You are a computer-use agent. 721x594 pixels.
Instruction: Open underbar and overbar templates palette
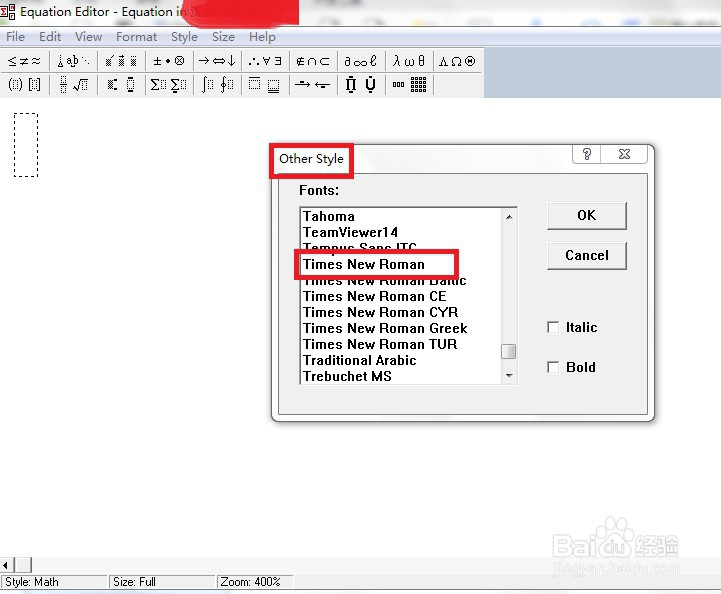265,85
